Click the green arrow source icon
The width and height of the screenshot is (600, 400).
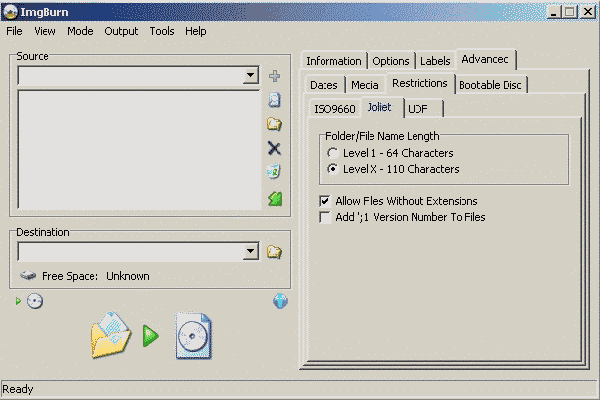point(274,199)
